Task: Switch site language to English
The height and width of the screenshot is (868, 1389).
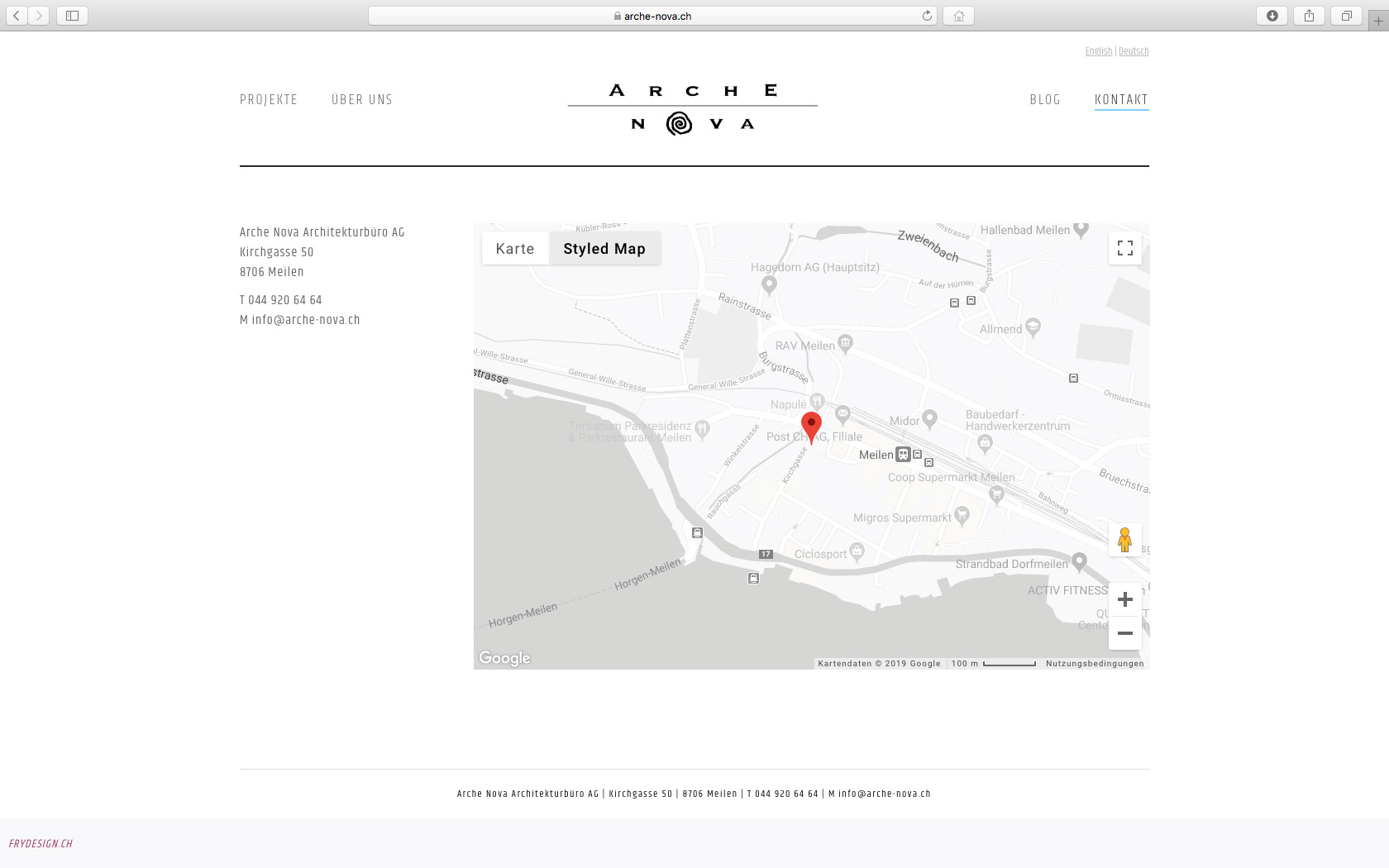Action: tap(1099, 51)
